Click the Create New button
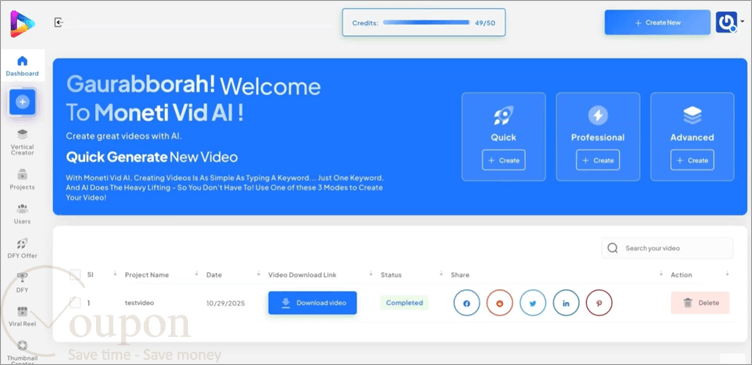The image size is (752, 365). pyautogui.click(x=657, y=23)
